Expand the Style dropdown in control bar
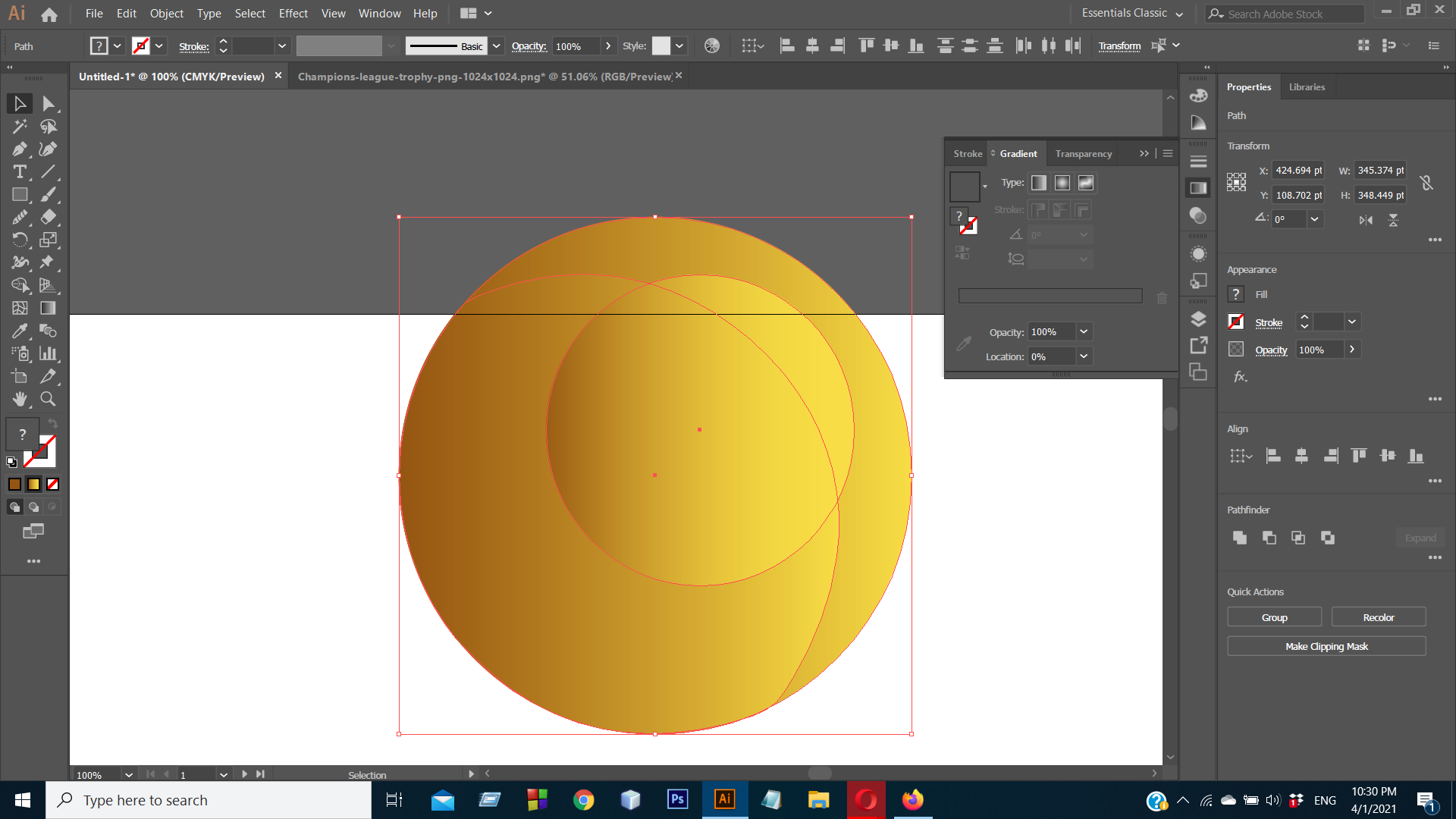 tap(679, 46)
